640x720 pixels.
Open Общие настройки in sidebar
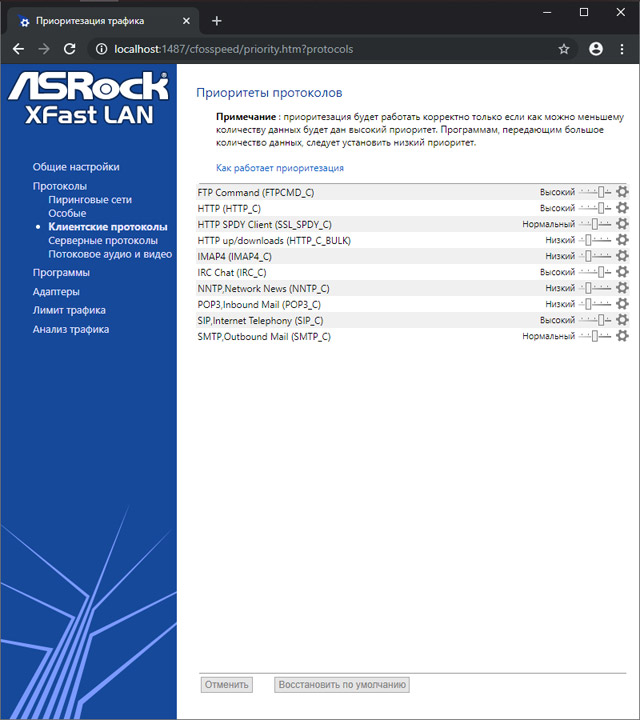coord(76,167)
